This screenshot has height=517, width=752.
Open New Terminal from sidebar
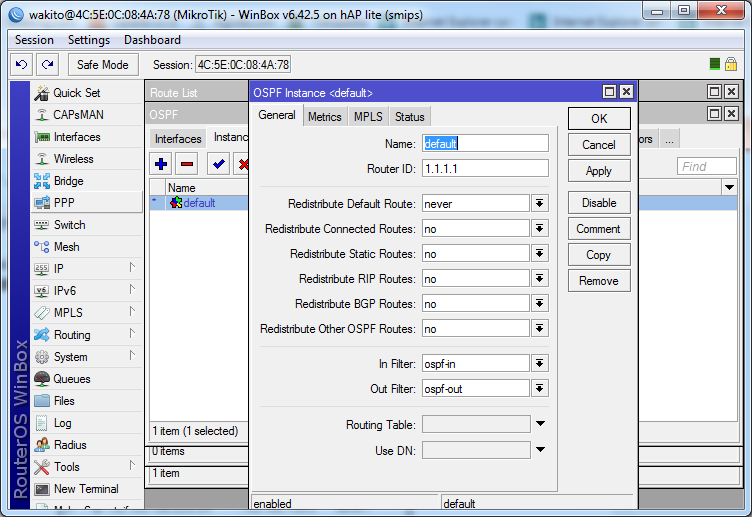click(x=87, y=489)
